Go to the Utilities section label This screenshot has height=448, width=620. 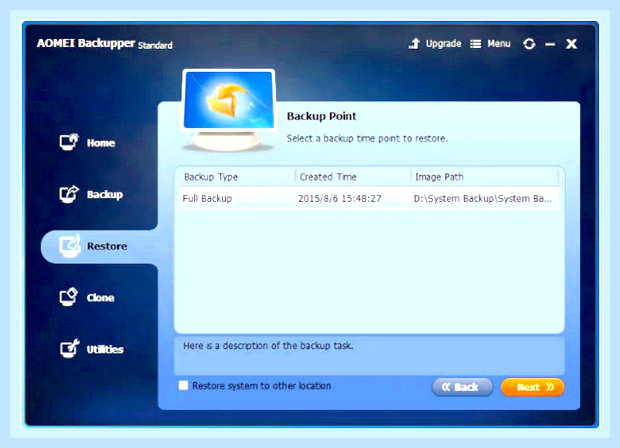105,349
